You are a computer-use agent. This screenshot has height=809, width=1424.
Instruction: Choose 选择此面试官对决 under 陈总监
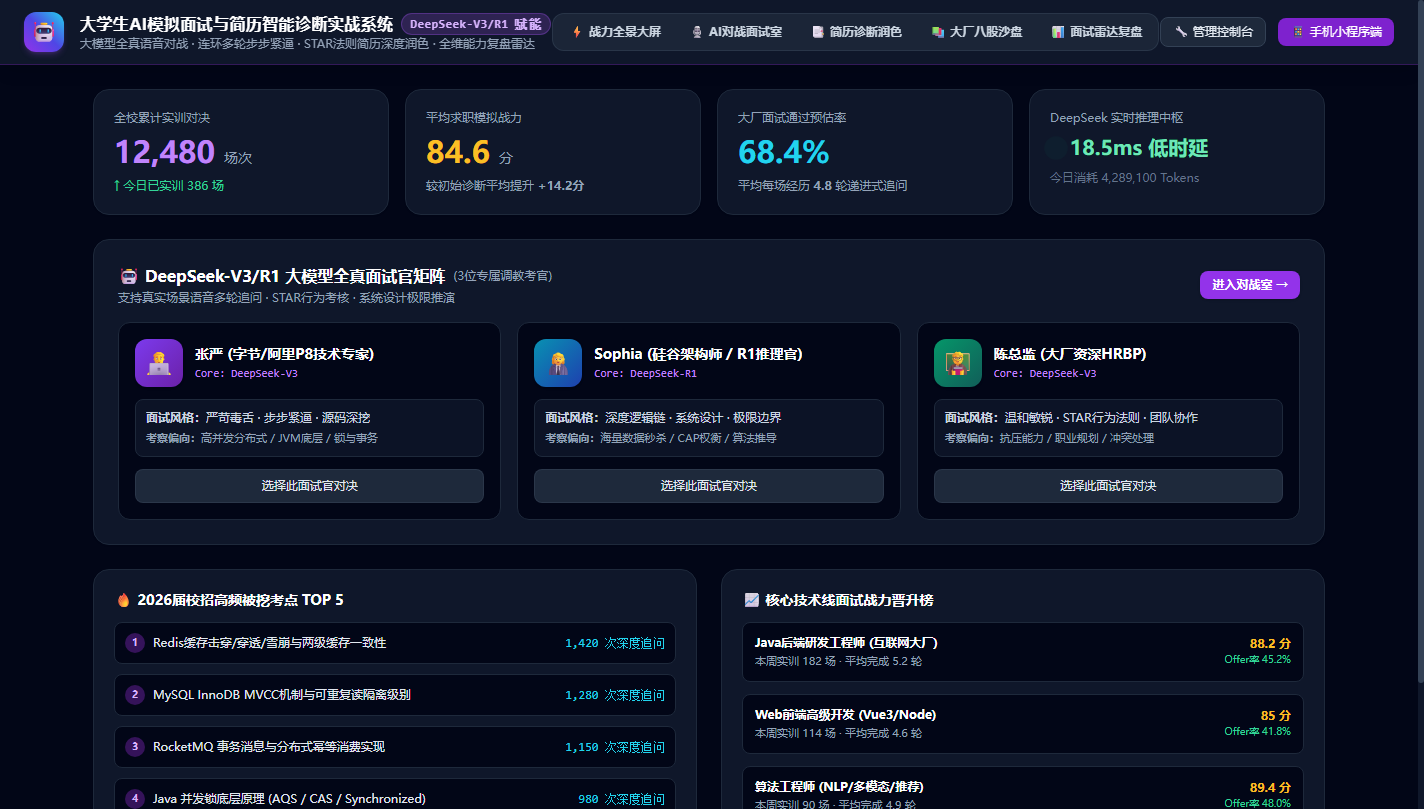[1108, 486]
